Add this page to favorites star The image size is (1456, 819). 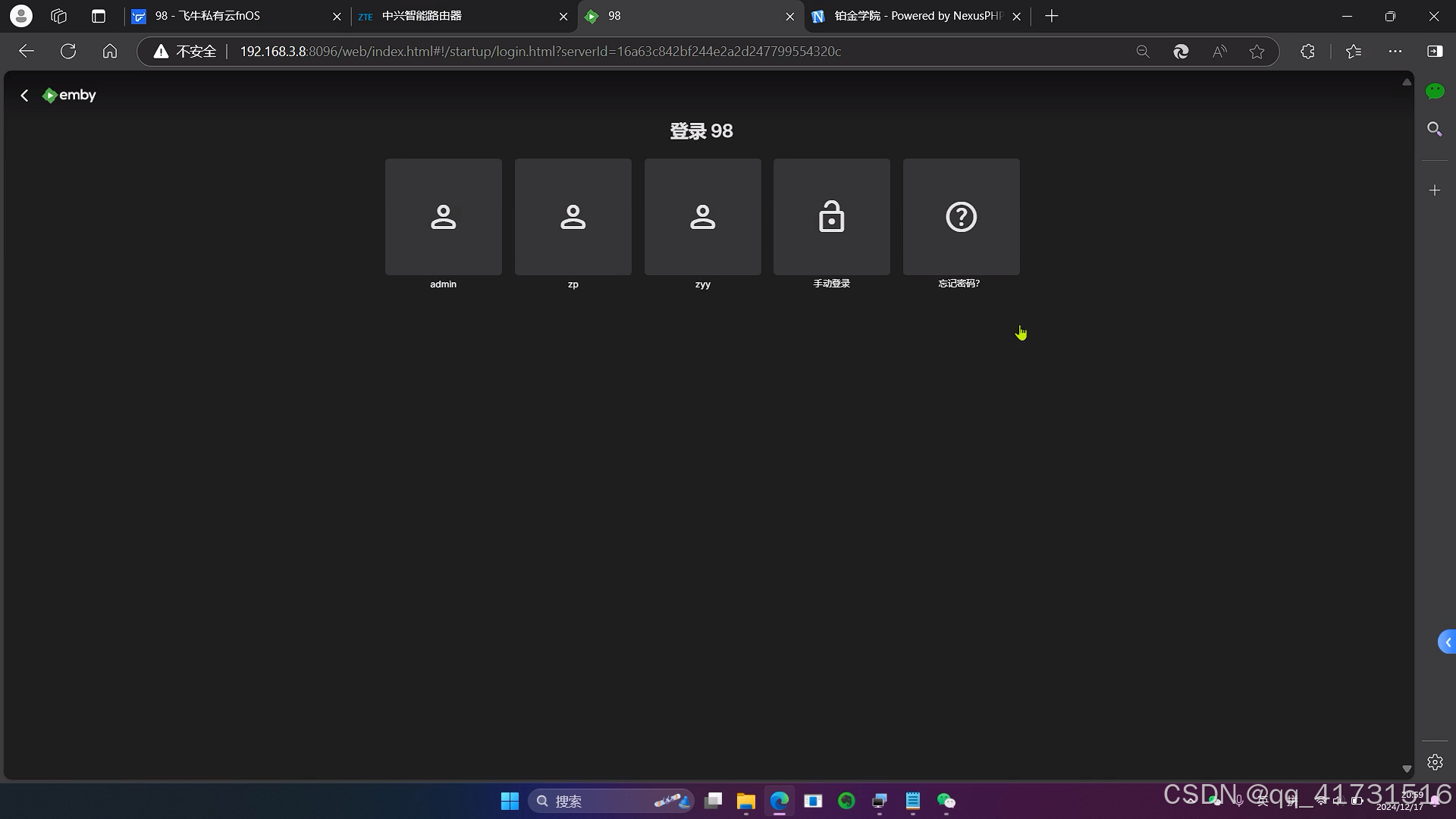pos(1257,52)
